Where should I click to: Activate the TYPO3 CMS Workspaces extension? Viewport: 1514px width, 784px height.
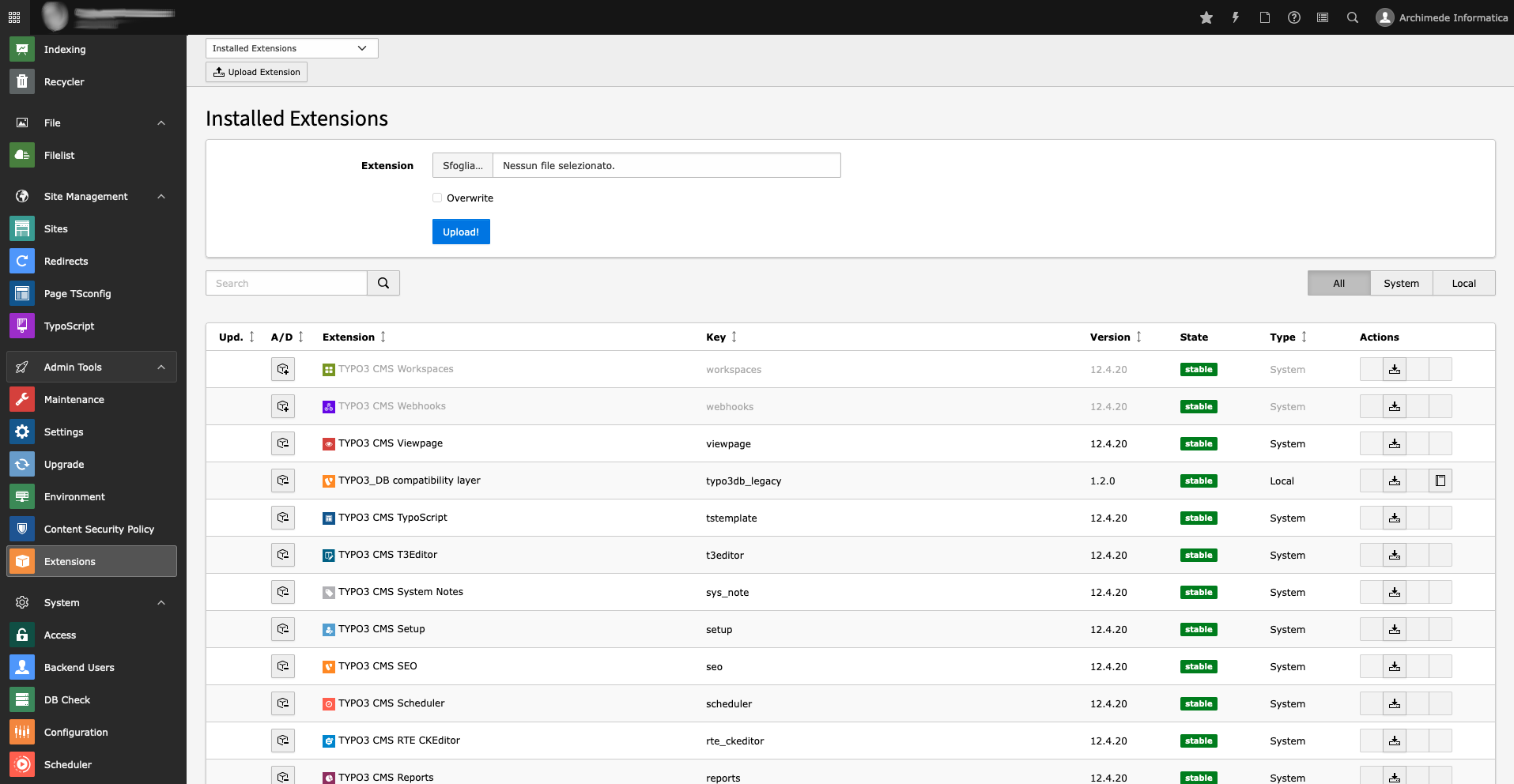283,369
